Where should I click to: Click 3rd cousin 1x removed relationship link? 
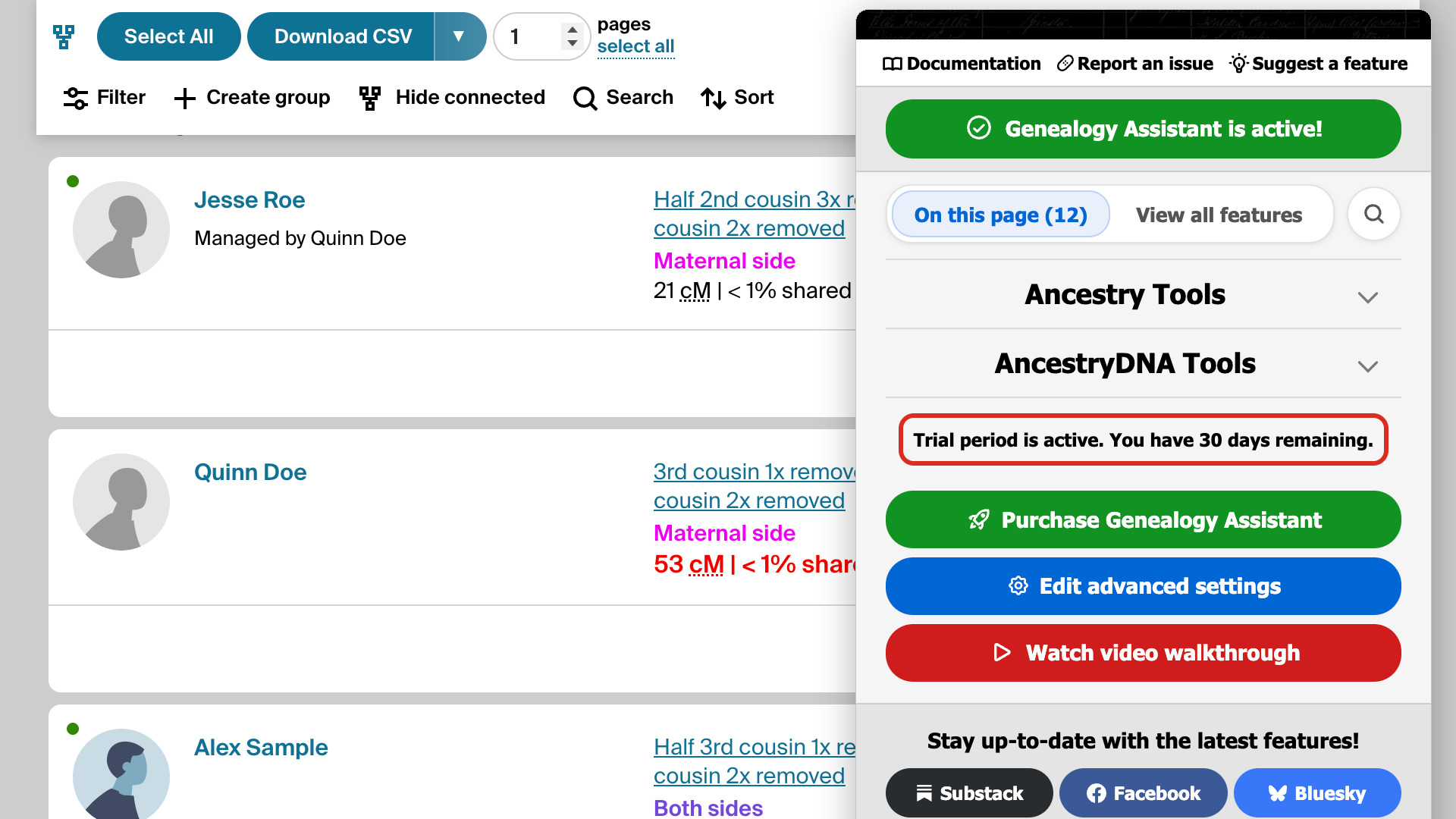(755, 486)
